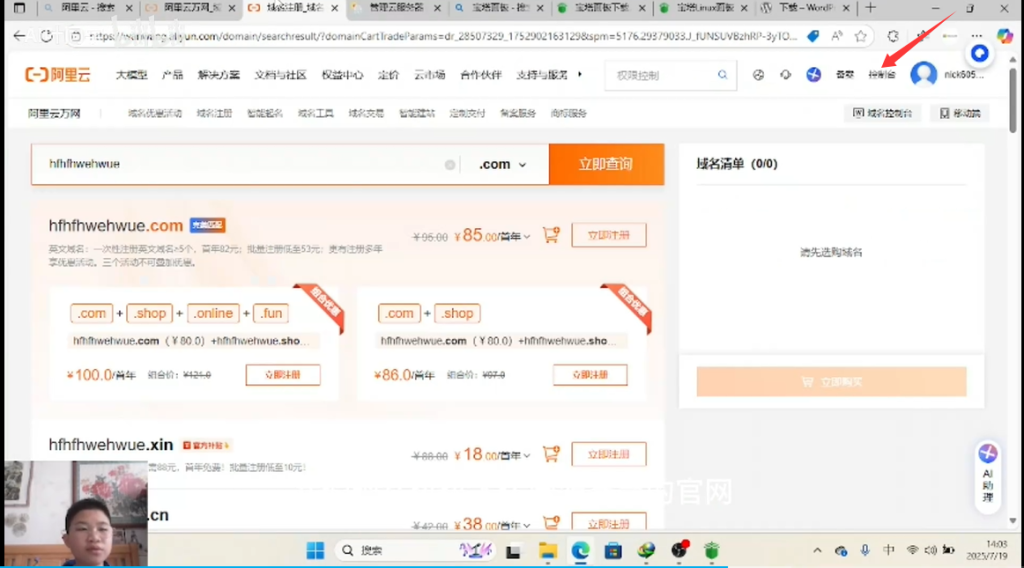Click 立即注册 for hfhfhwehwue.xin
This screenshot has width=1024, height=568.
pyautogui.click(x=609, y=454)
